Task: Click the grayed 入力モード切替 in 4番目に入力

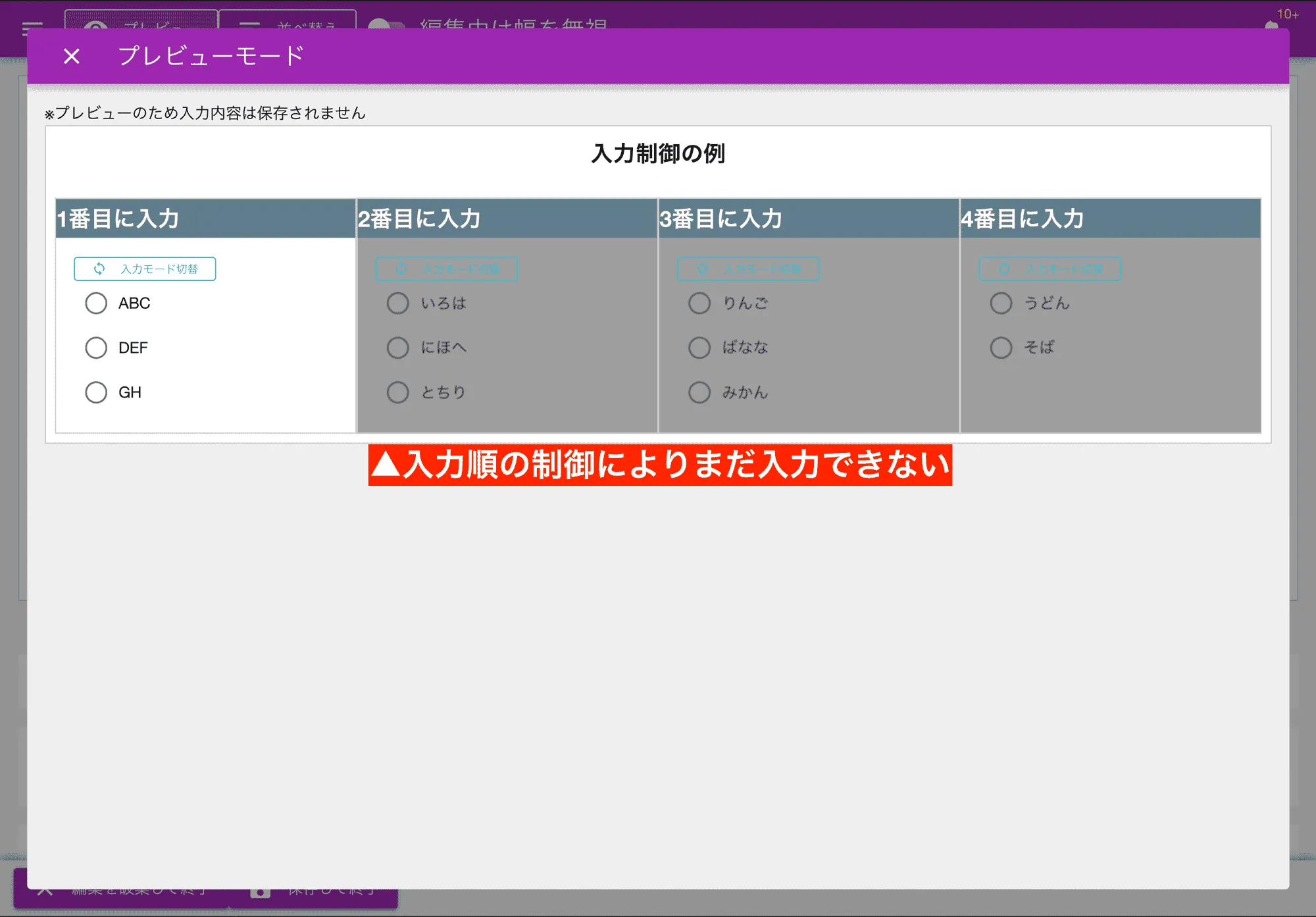Action: tap(1050, 269)
